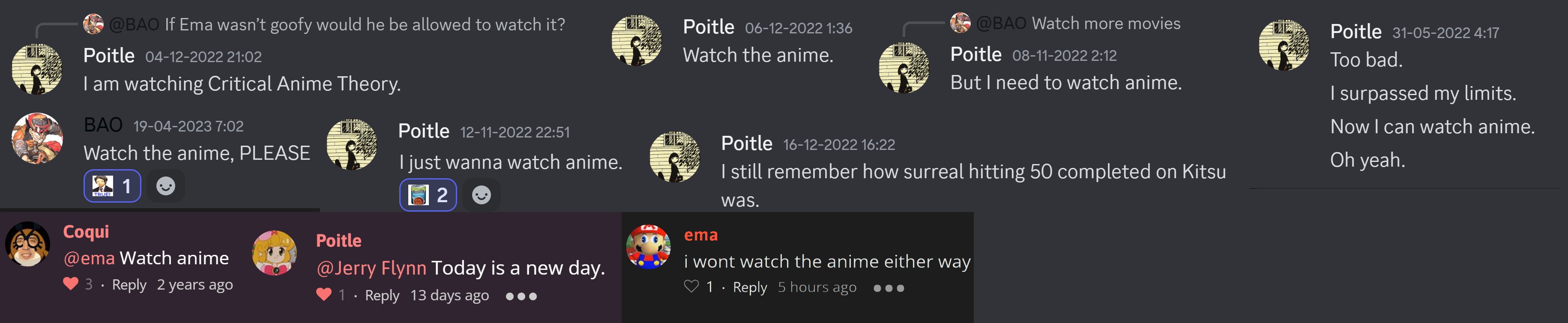Jump to replied message about Ema being goofy
This screenshot has height=323, width=1568.
pos(365,24)
